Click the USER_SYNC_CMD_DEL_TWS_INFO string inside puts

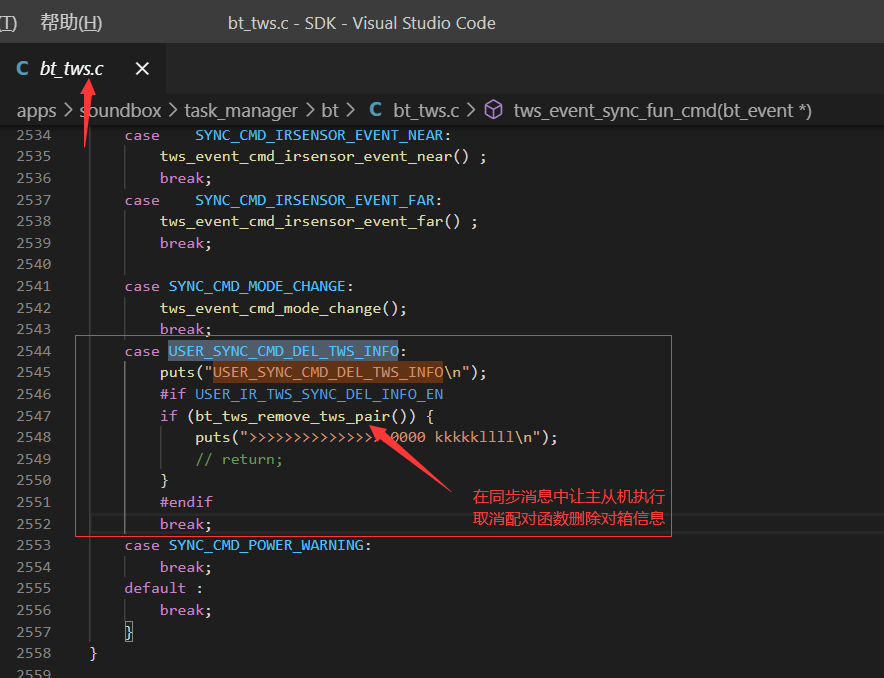[328, 373]
